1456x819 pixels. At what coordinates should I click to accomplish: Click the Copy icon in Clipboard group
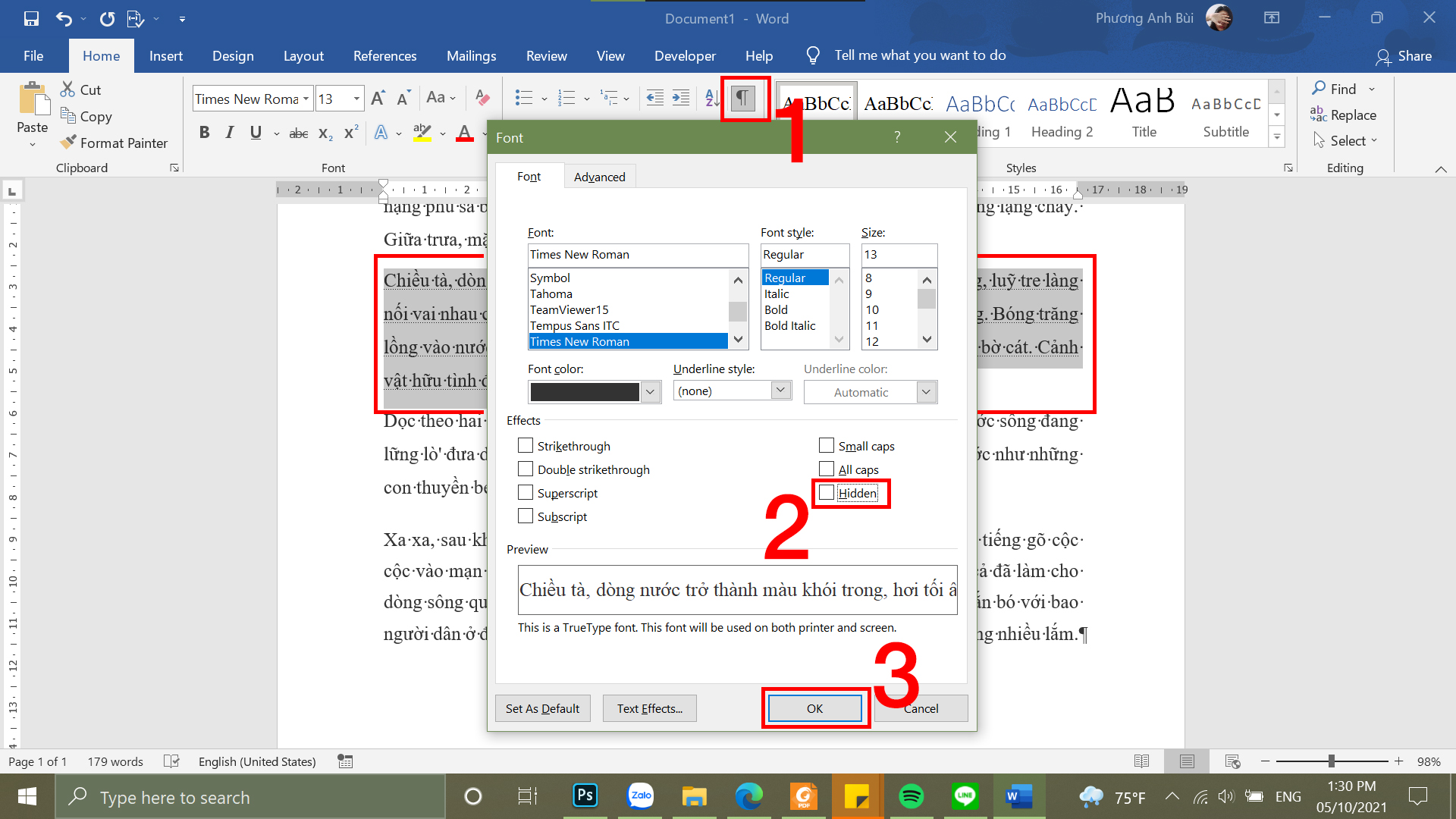pyautogui.click(x=68, y=116)
